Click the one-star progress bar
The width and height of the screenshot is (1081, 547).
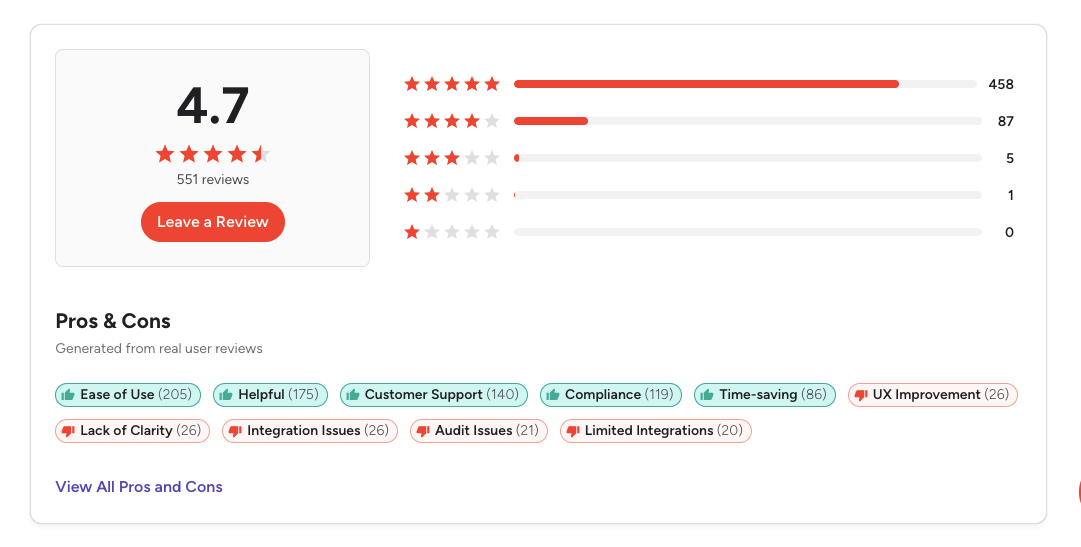(x=747, y=232)
